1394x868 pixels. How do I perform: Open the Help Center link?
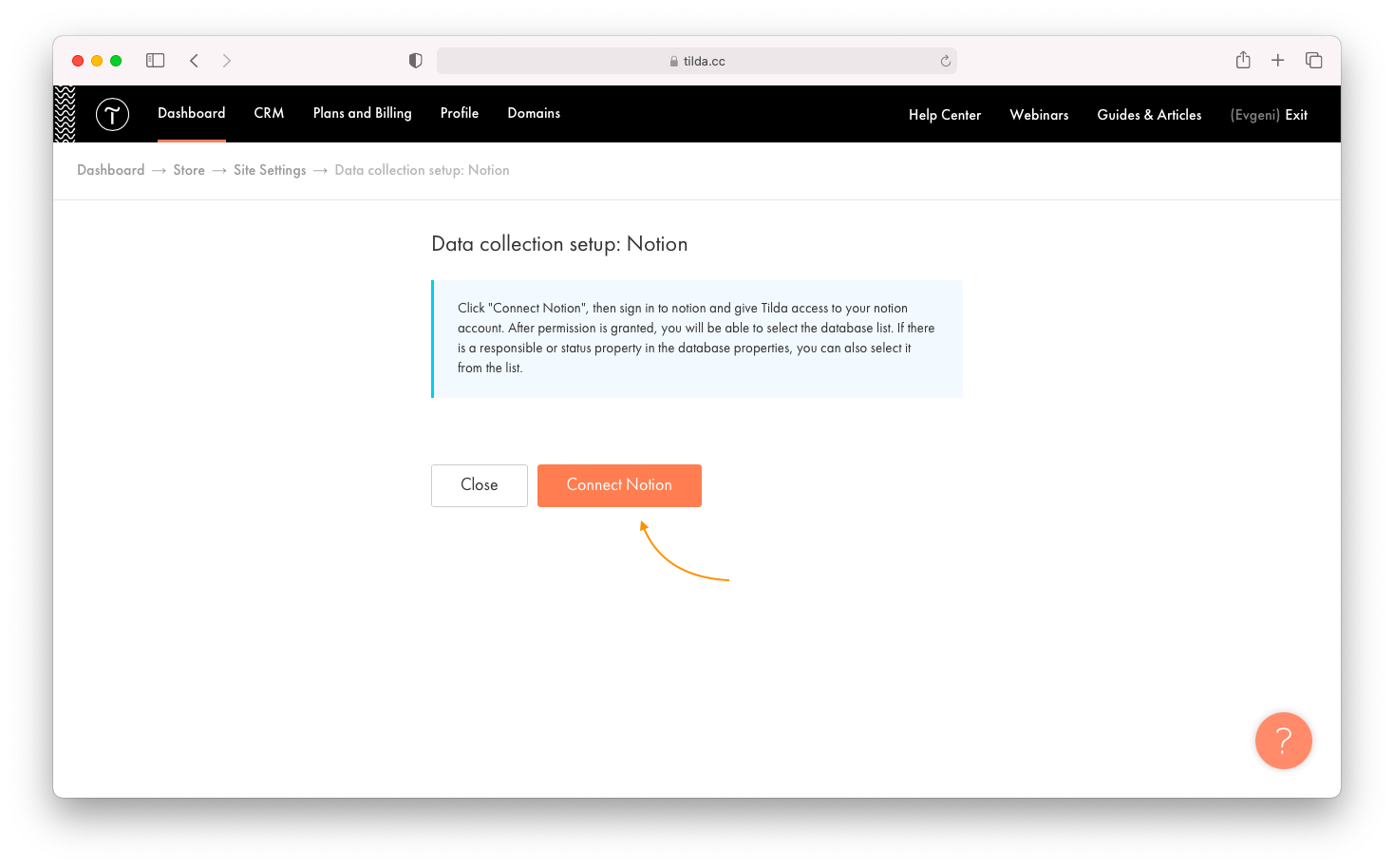[x=945, y=114]
